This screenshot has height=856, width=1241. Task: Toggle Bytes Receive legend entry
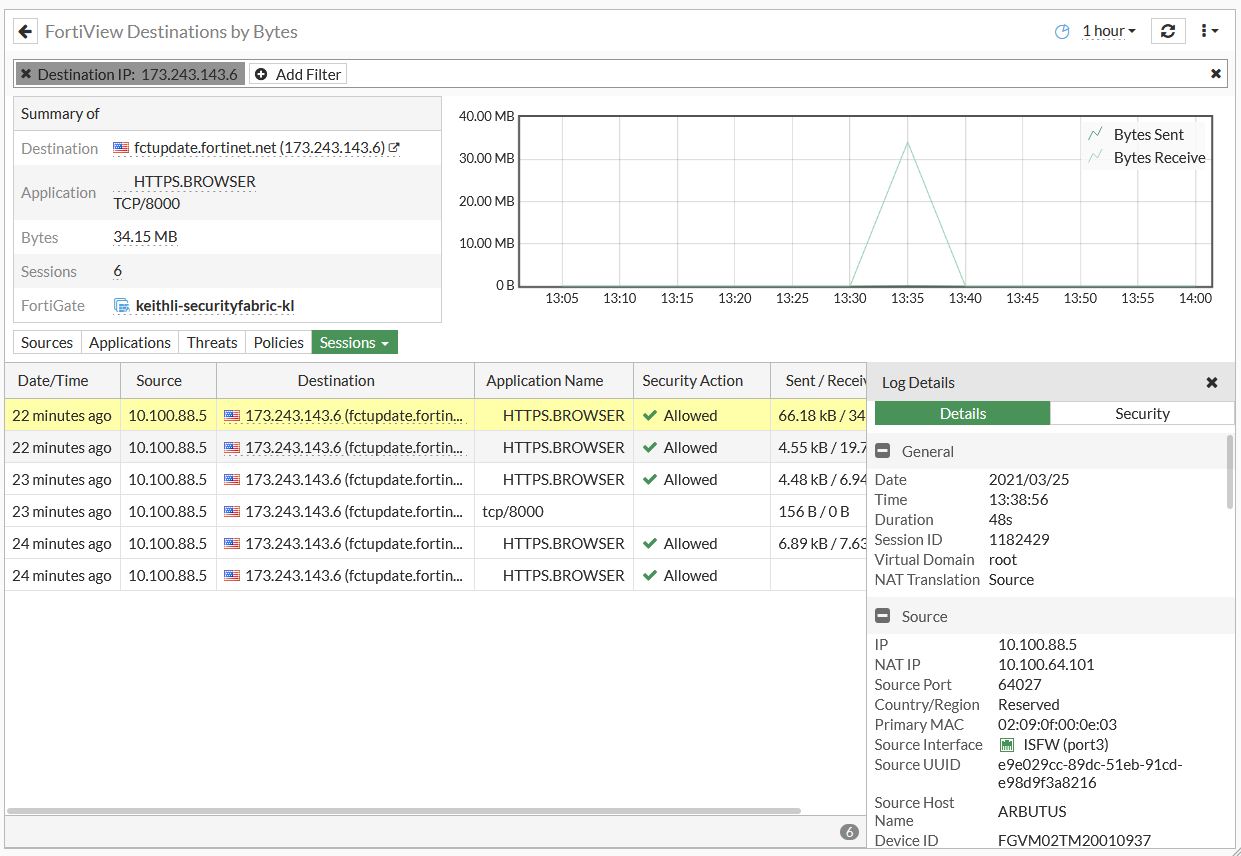pos(1158,158)
